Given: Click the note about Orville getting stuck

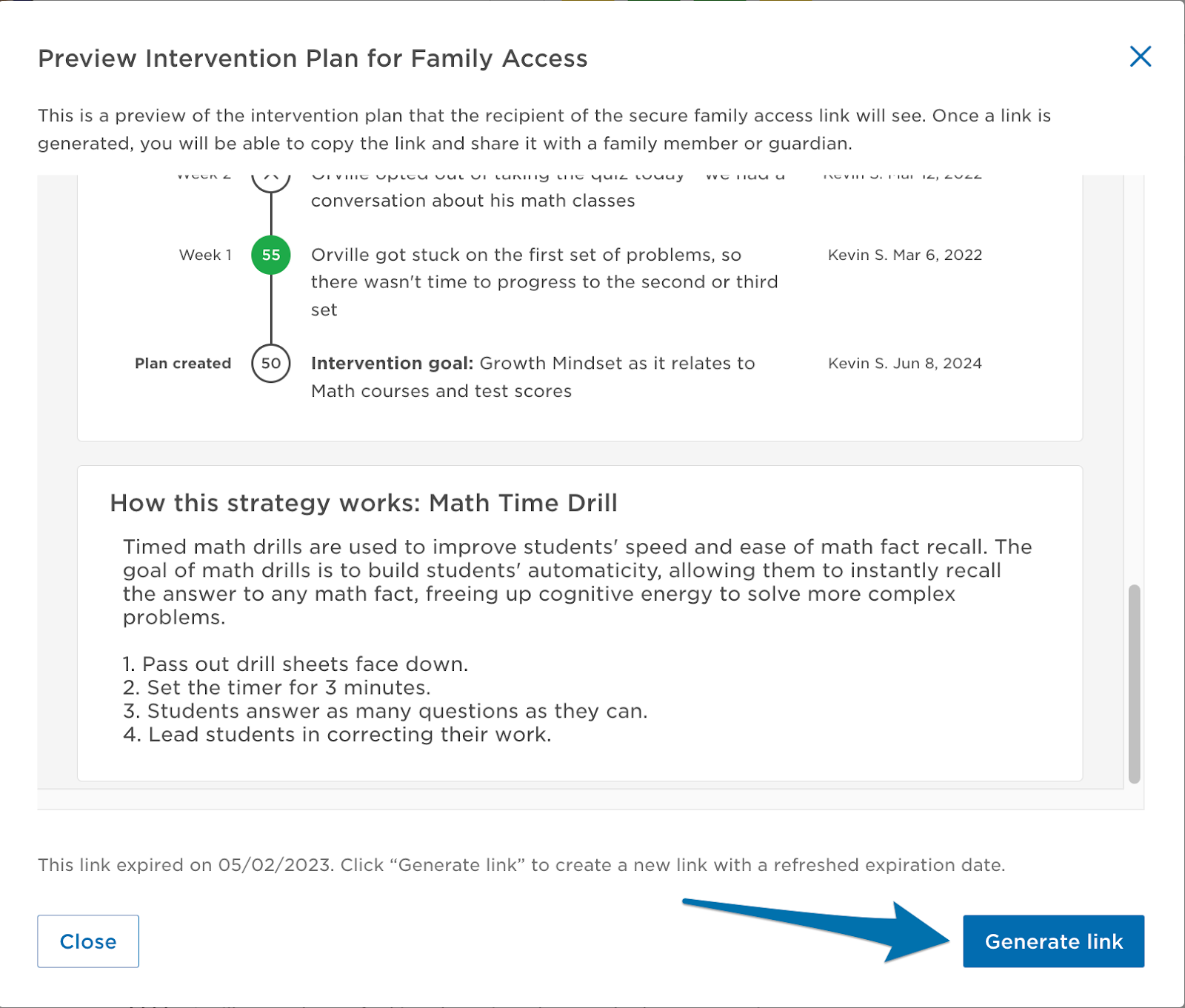Looking at the screenshot, I should tap(544, 282).
